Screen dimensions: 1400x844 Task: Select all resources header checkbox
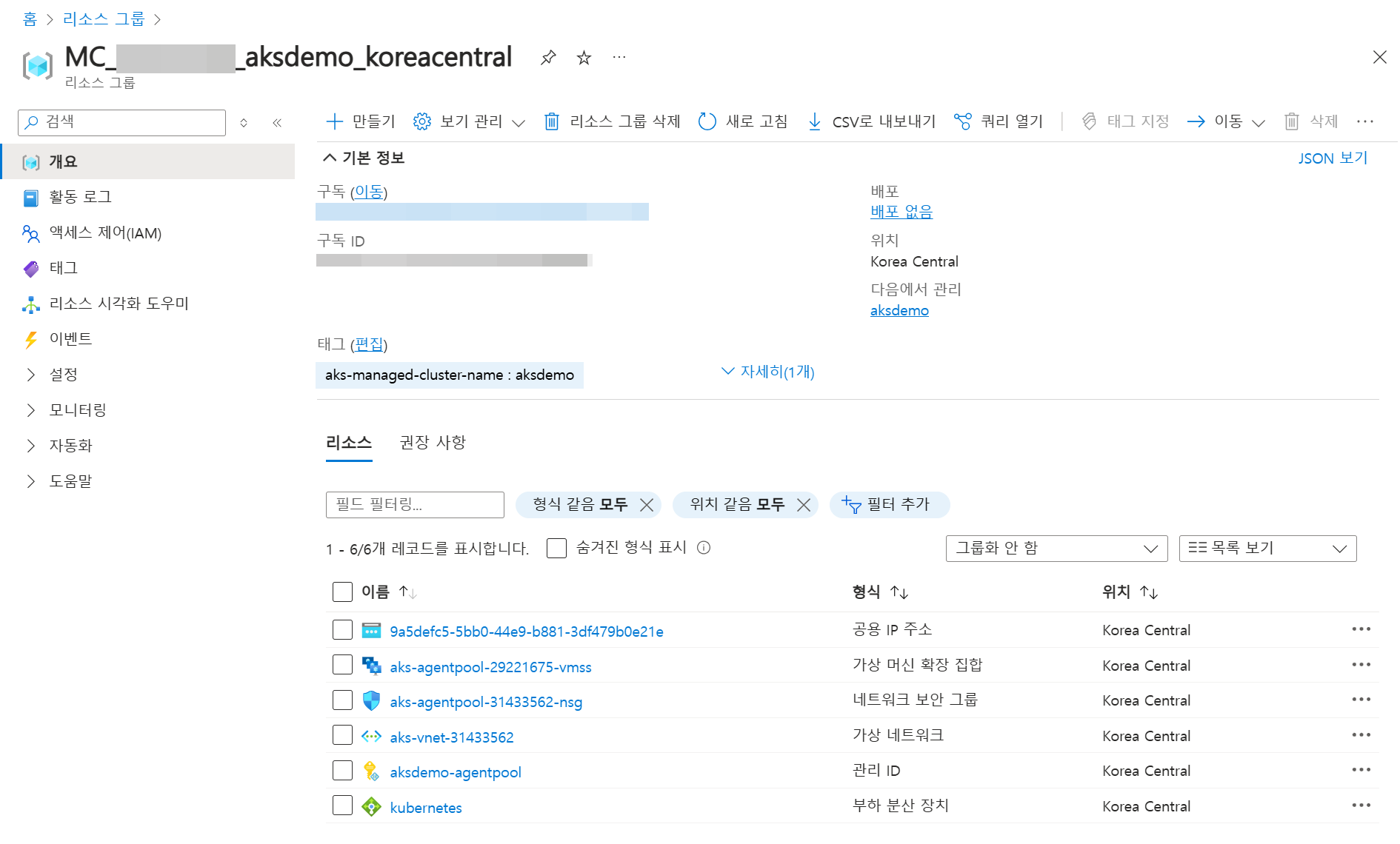click(x=342, y=592)
